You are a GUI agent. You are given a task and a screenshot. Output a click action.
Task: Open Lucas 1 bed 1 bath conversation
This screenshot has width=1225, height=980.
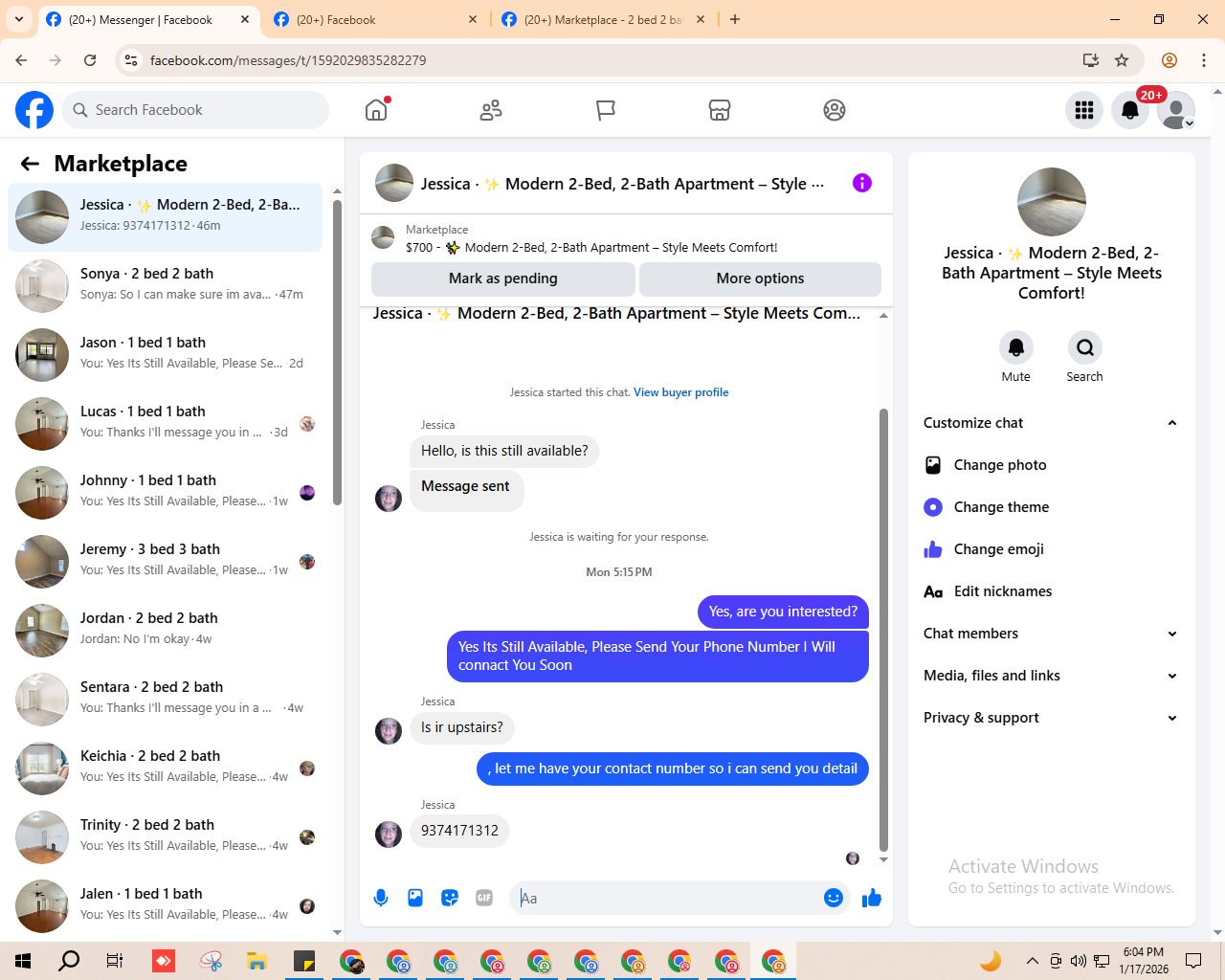(165, 424)
